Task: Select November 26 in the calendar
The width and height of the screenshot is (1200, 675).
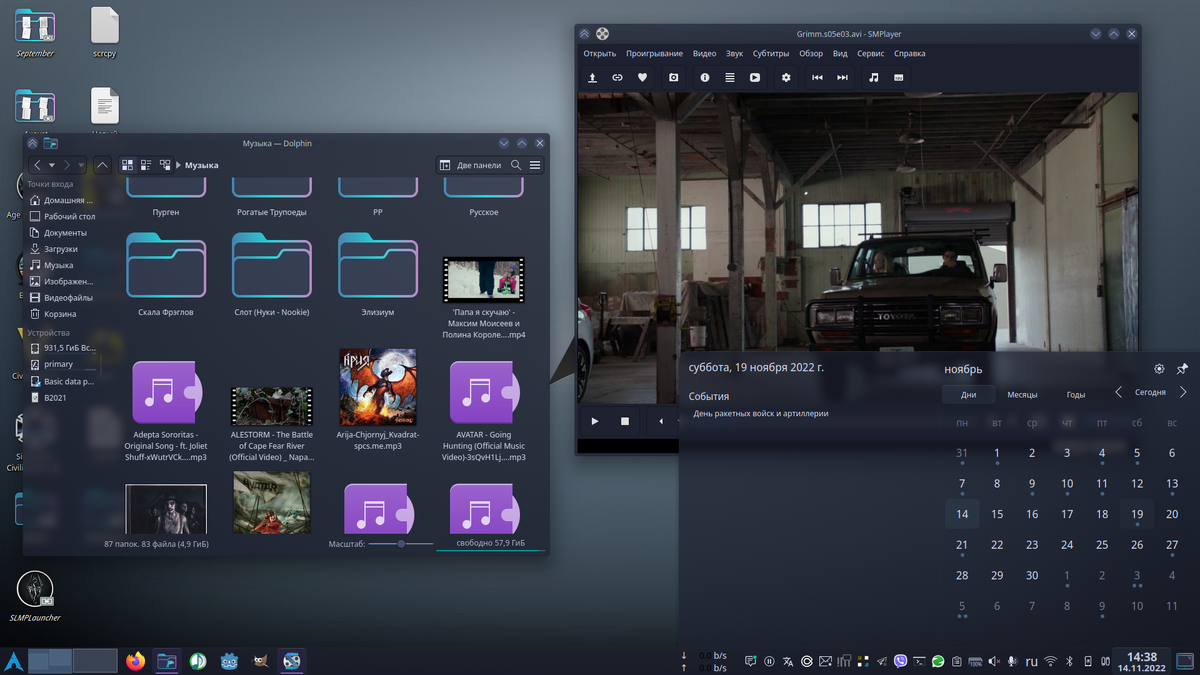Action: [x=1137, y=545]
